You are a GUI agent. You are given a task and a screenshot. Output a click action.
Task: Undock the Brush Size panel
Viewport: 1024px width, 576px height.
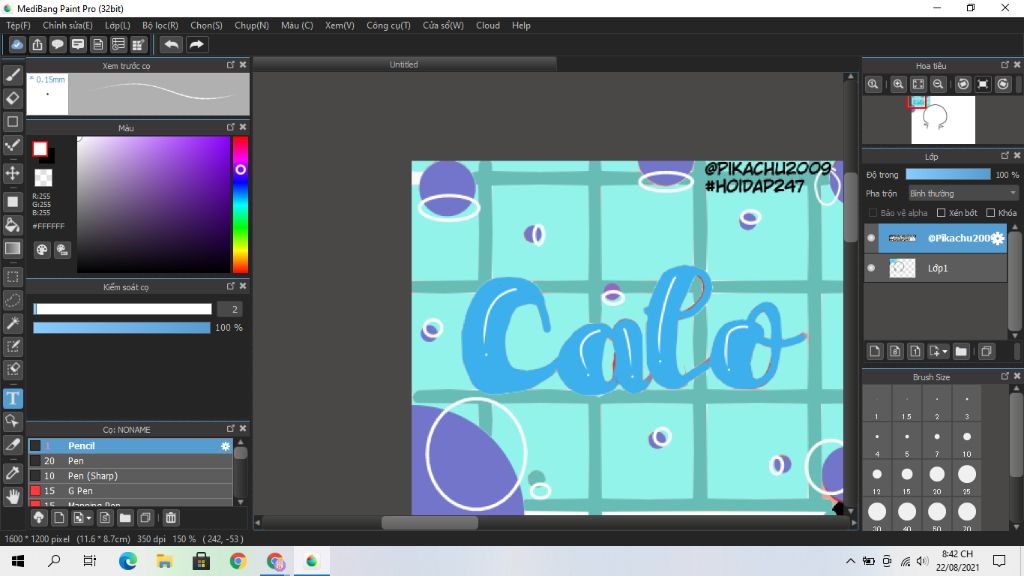[x=1005, y=376]
